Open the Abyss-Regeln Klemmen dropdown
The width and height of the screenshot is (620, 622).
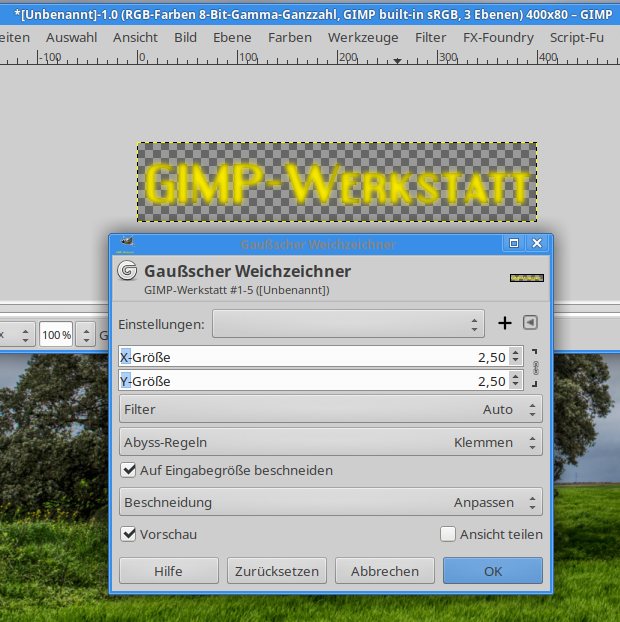pos(331,442)
